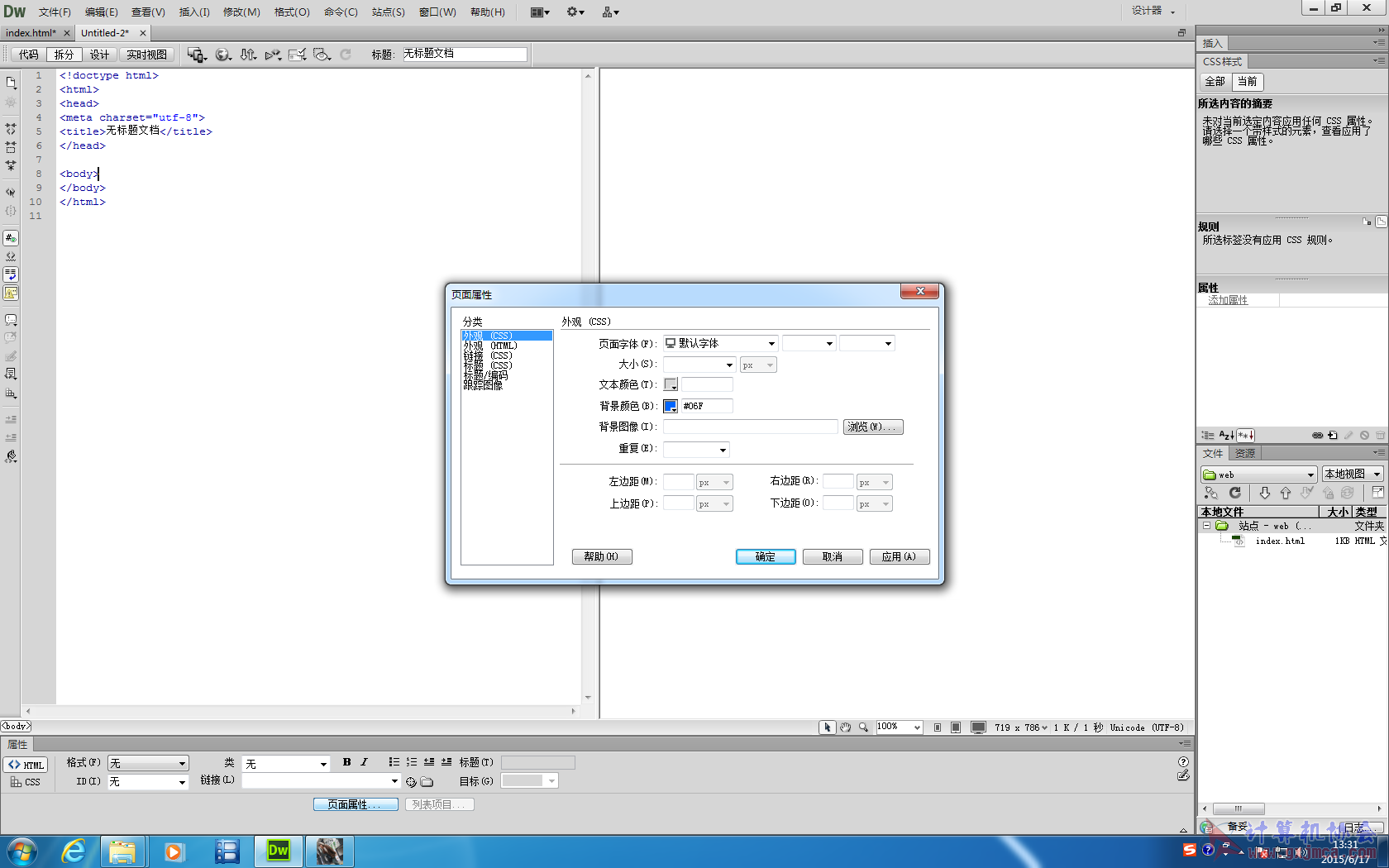Click unordered list icon in properties
This screenshot has width=1389, height=868.
pos(394,762)
